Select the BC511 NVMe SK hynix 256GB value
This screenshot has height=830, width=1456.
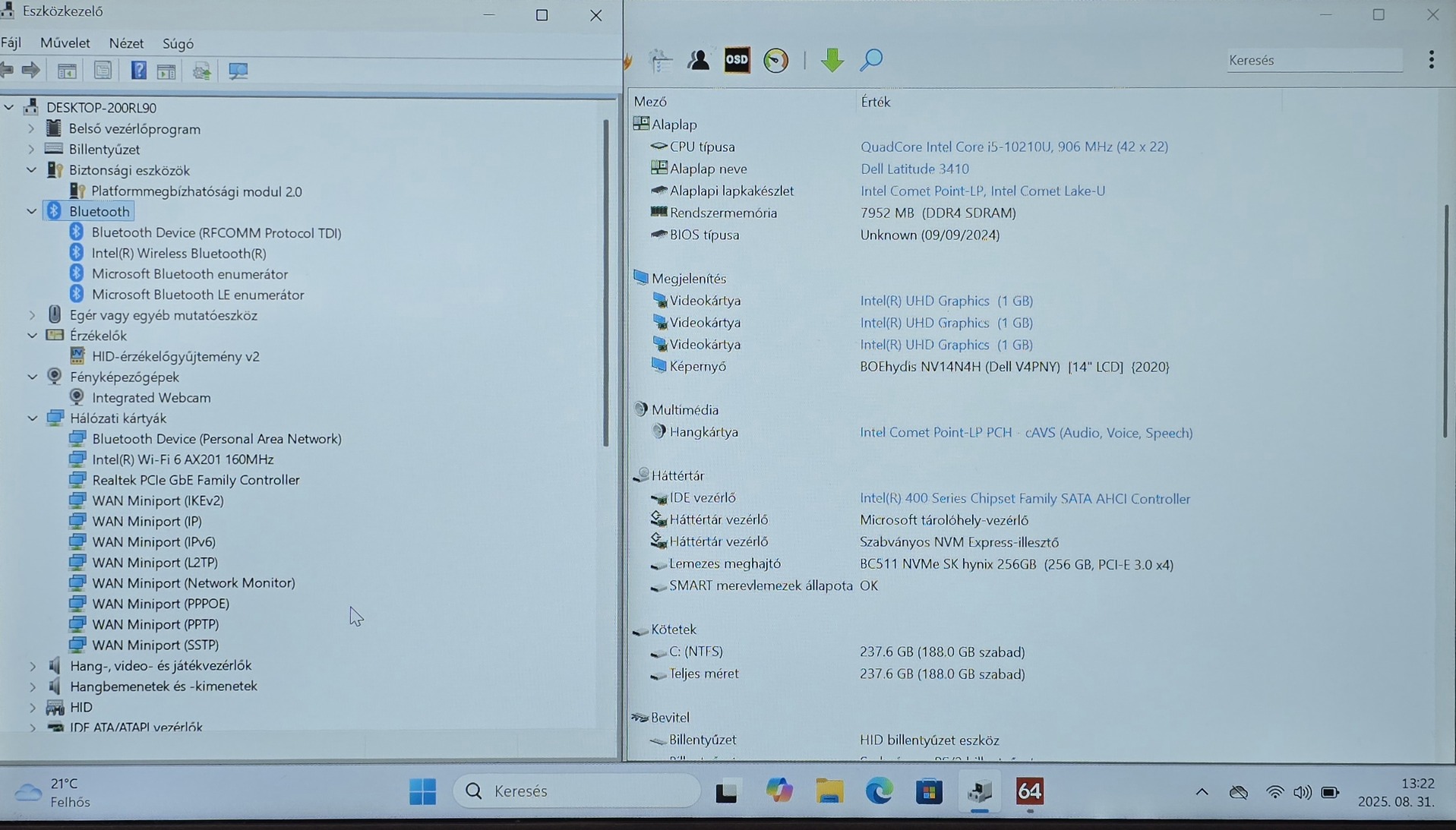[1016, 564]
